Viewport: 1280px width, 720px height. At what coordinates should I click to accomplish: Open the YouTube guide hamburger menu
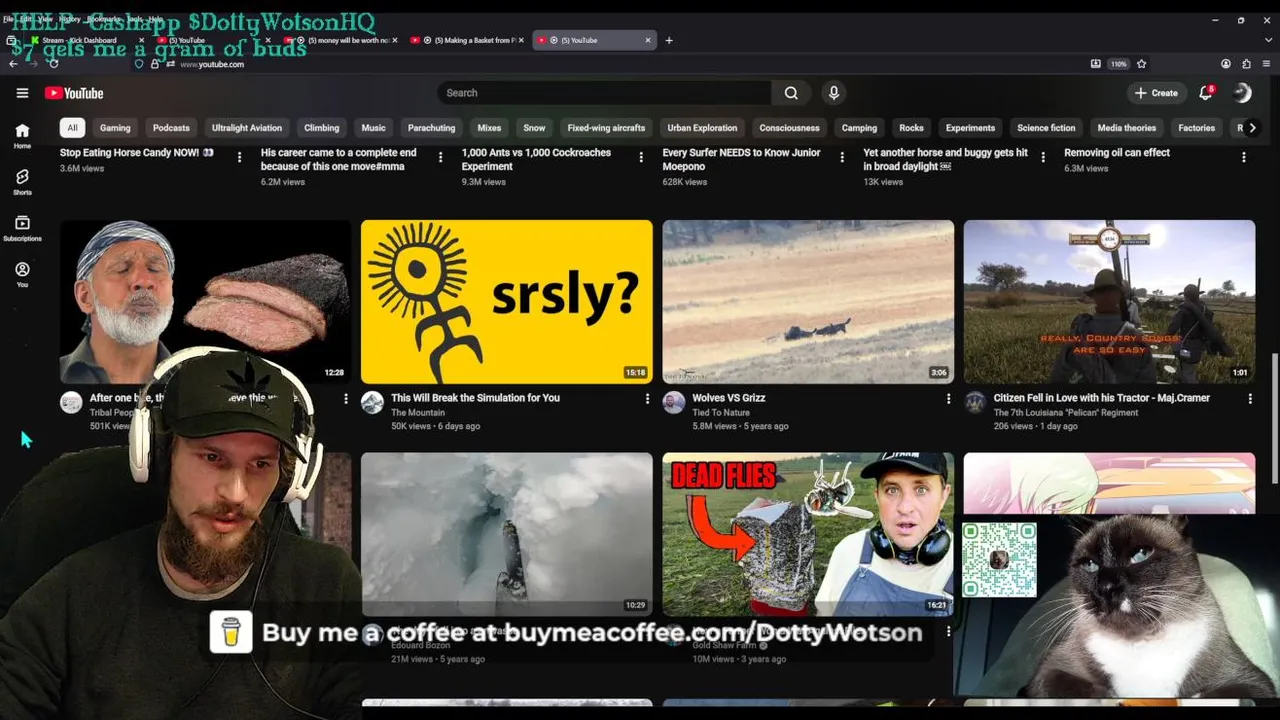coord(22,93)
